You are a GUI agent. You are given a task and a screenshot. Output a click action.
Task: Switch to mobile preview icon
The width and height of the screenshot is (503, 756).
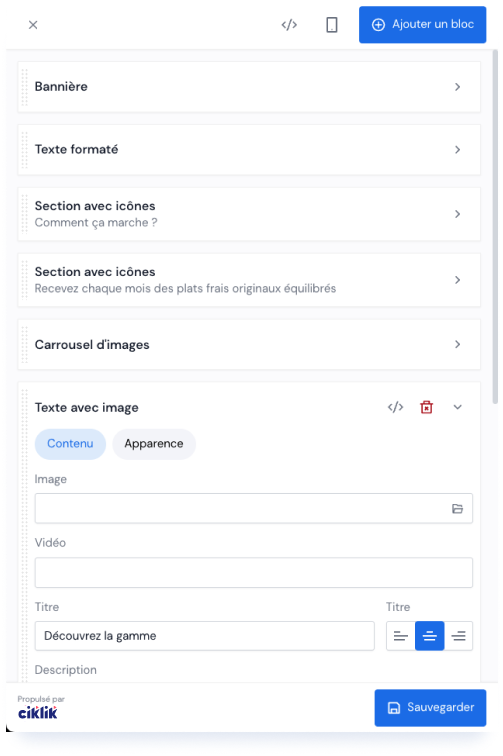click(332, 25)
